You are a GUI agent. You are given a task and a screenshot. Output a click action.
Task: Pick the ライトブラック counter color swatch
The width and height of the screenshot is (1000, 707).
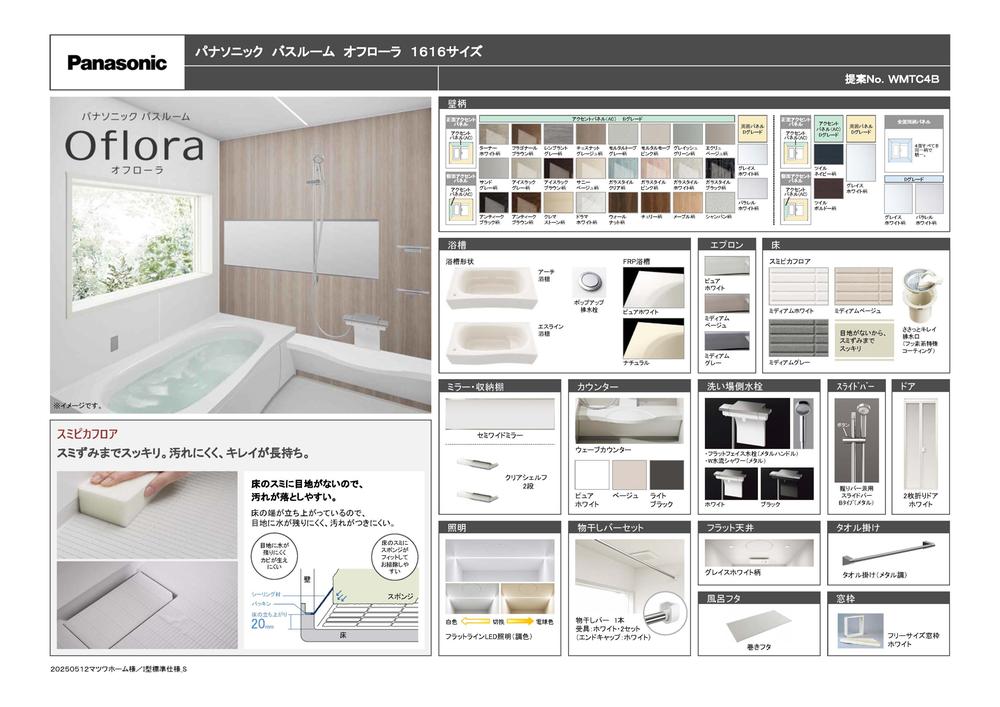click(667, 474)
